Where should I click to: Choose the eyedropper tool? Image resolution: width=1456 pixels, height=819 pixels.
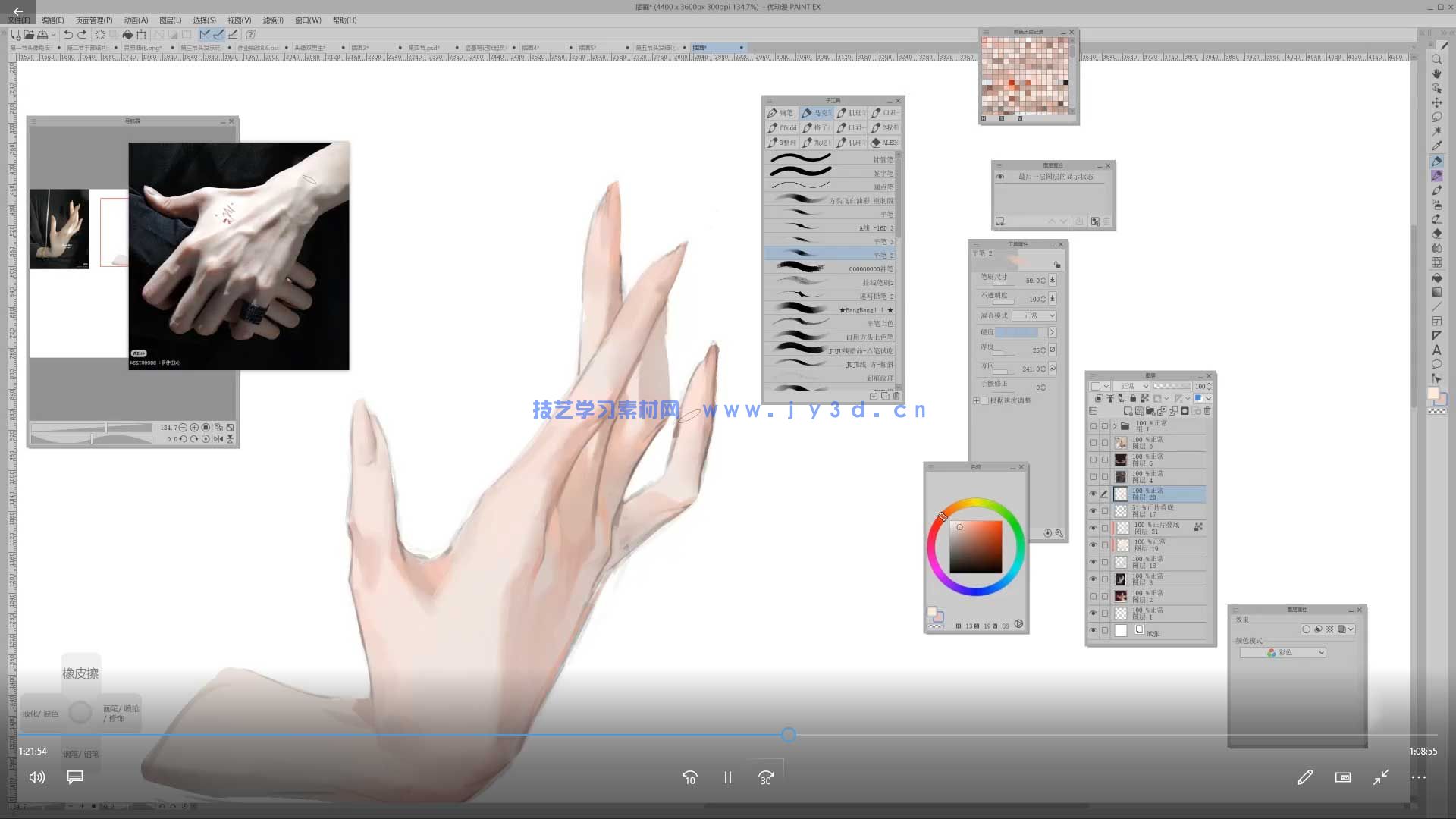tap(1436, 146)
